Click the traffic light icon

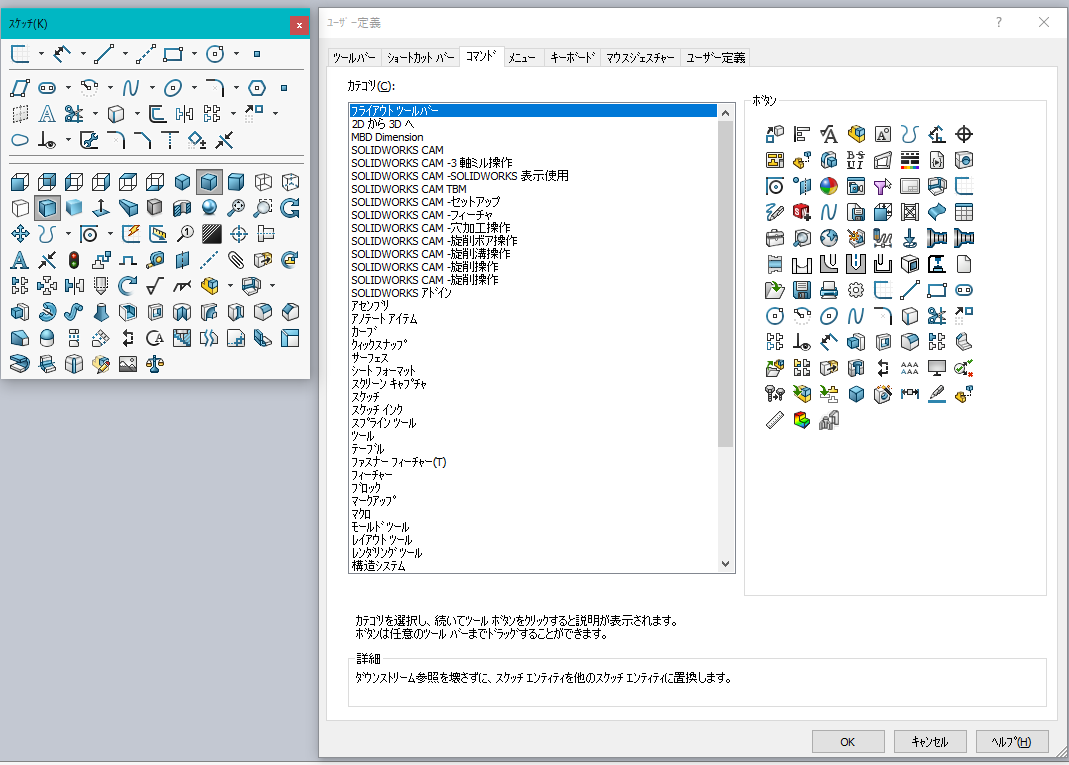tap(73, 260)
